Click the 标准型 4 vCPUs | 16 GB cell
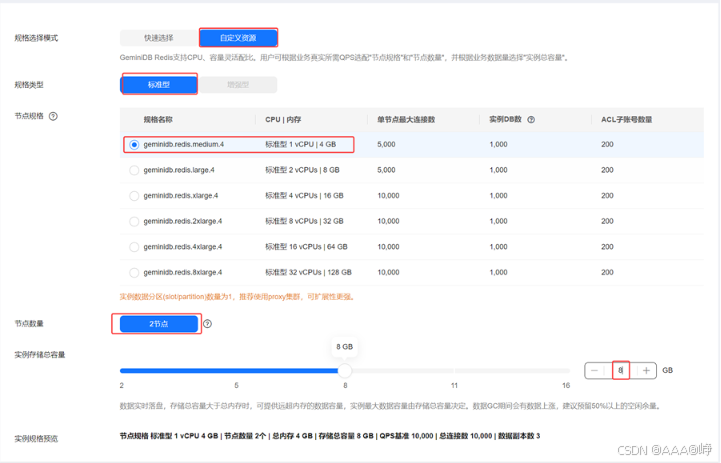721x463 pixels. (x=304, y=196)
